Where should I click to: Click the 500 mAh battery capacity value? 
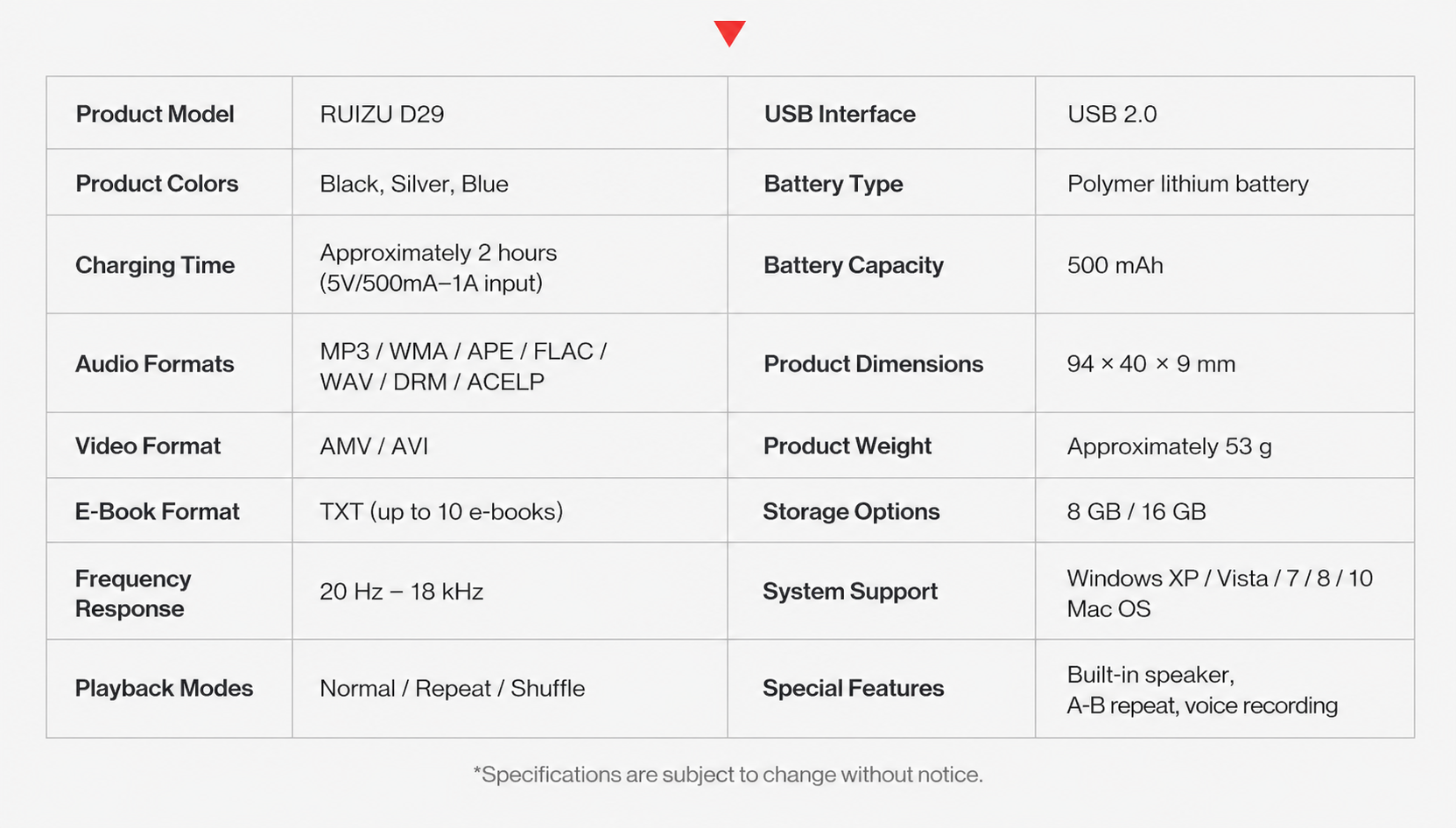(1115, 265)
